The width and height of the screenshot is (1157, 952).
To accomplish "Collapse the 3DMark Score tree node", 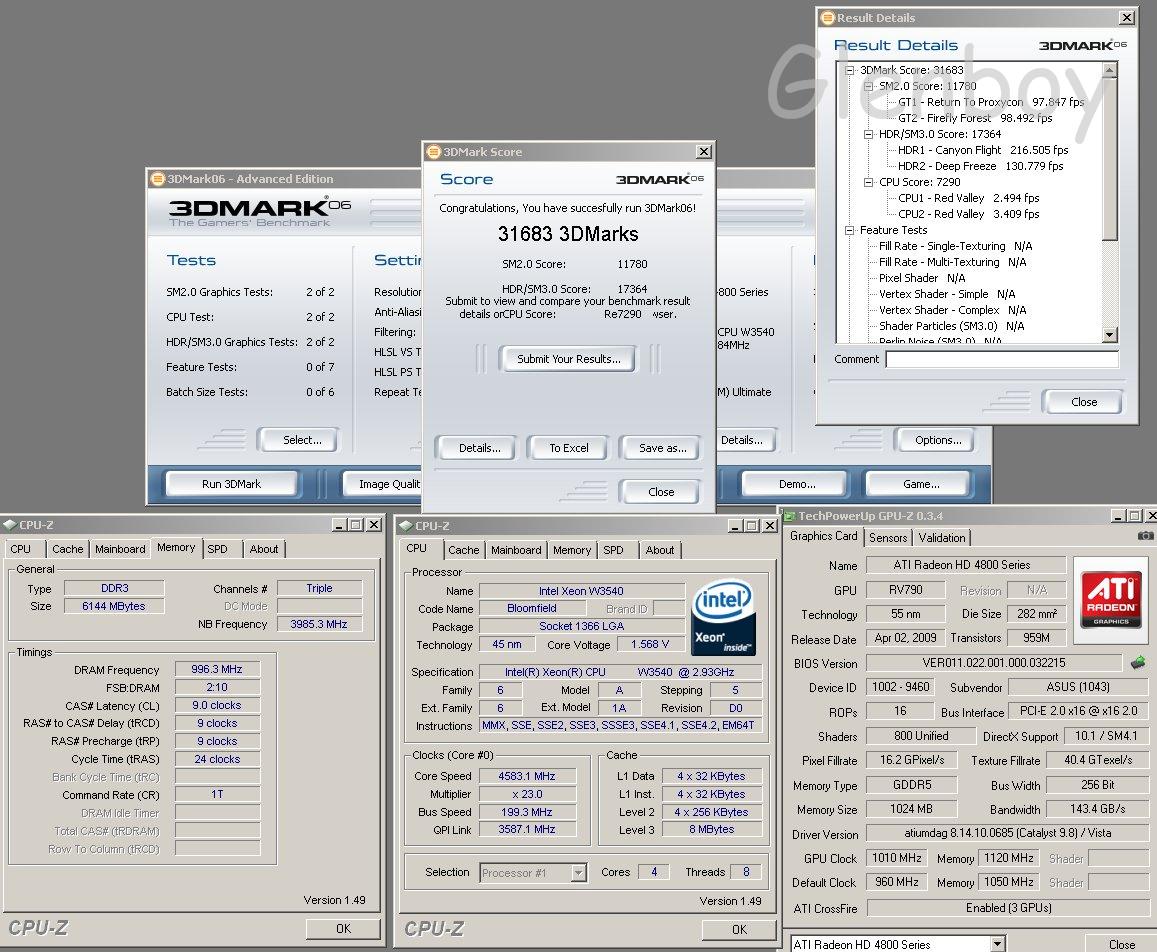I will click(850, 70).
